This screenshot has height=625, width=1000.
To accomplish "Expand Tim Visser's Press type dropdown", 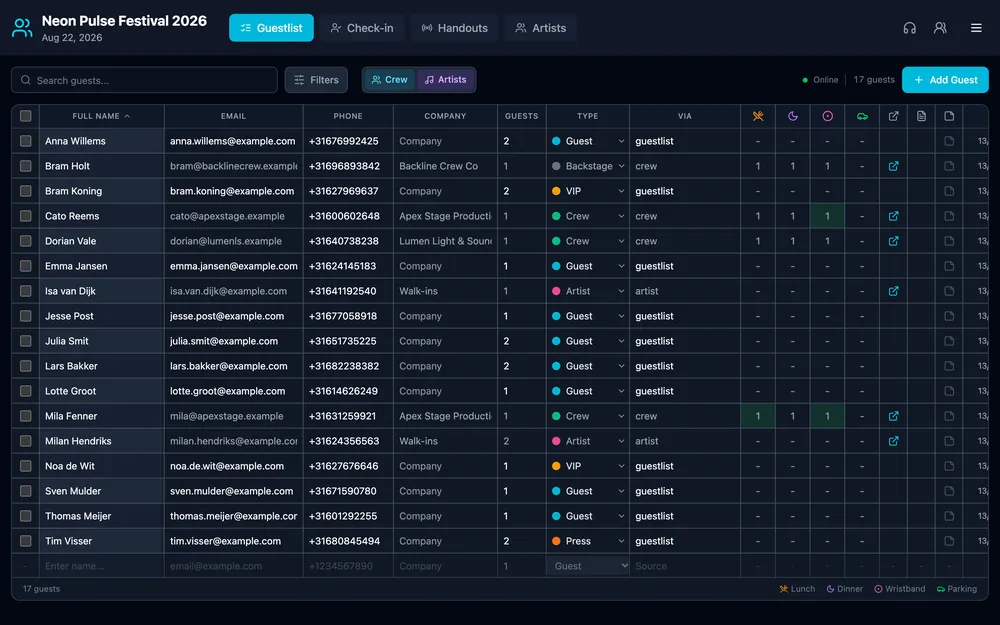I will pyautogui.click(x=588, y=541).
